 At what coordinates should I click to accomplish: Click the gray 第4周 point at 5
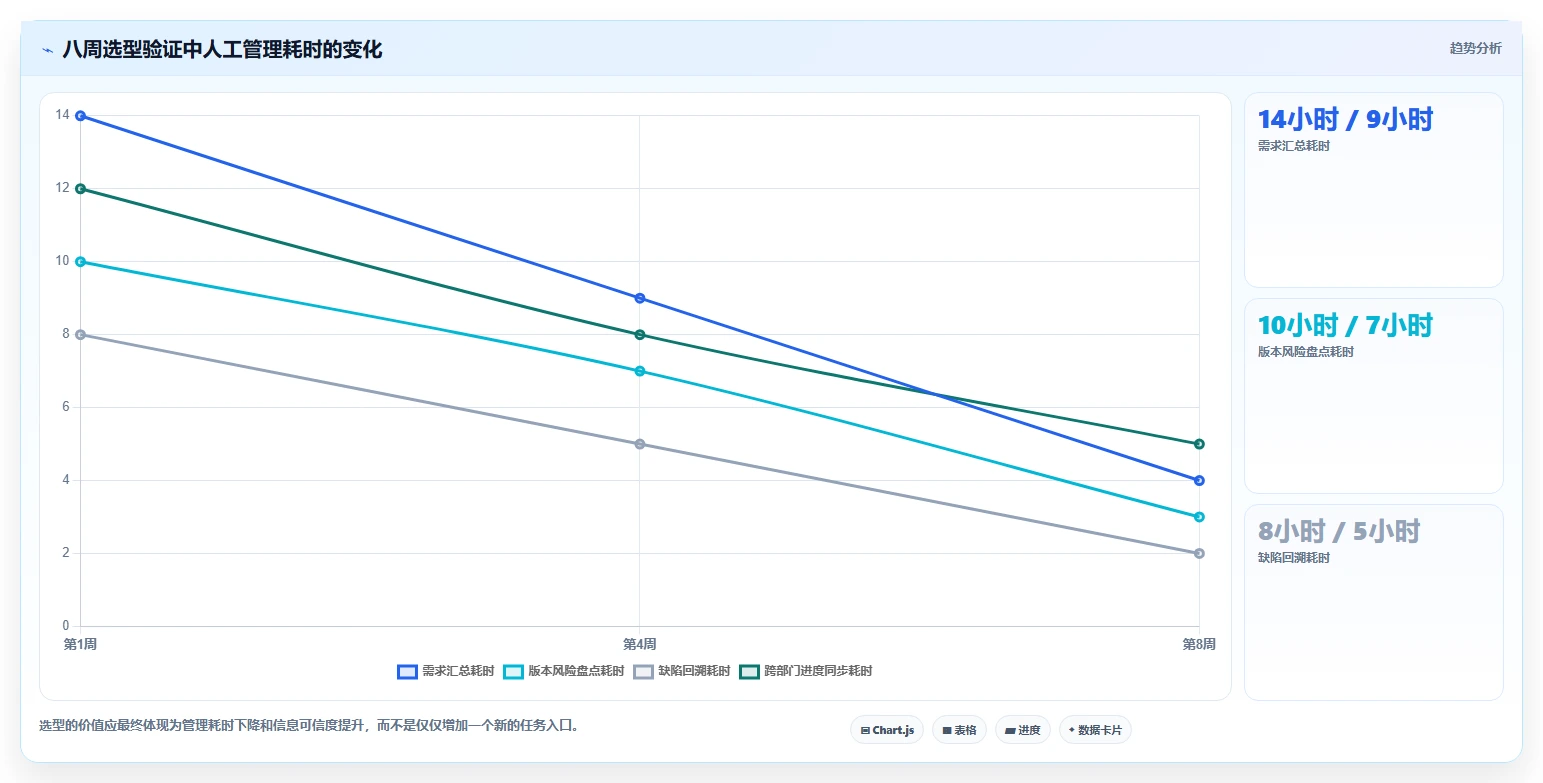point(640,444)
